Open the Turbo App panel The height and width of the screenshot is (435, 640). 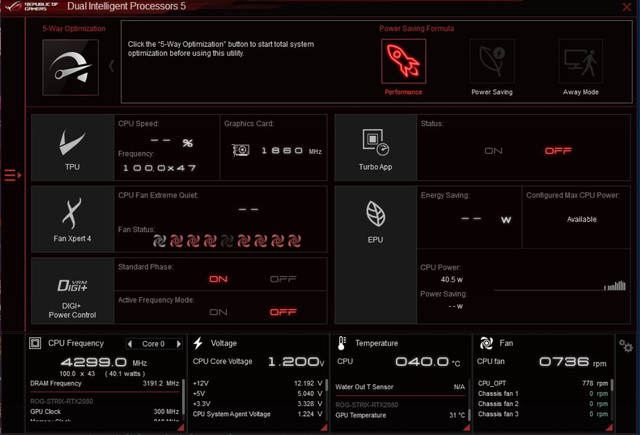(x=376, y=147)
